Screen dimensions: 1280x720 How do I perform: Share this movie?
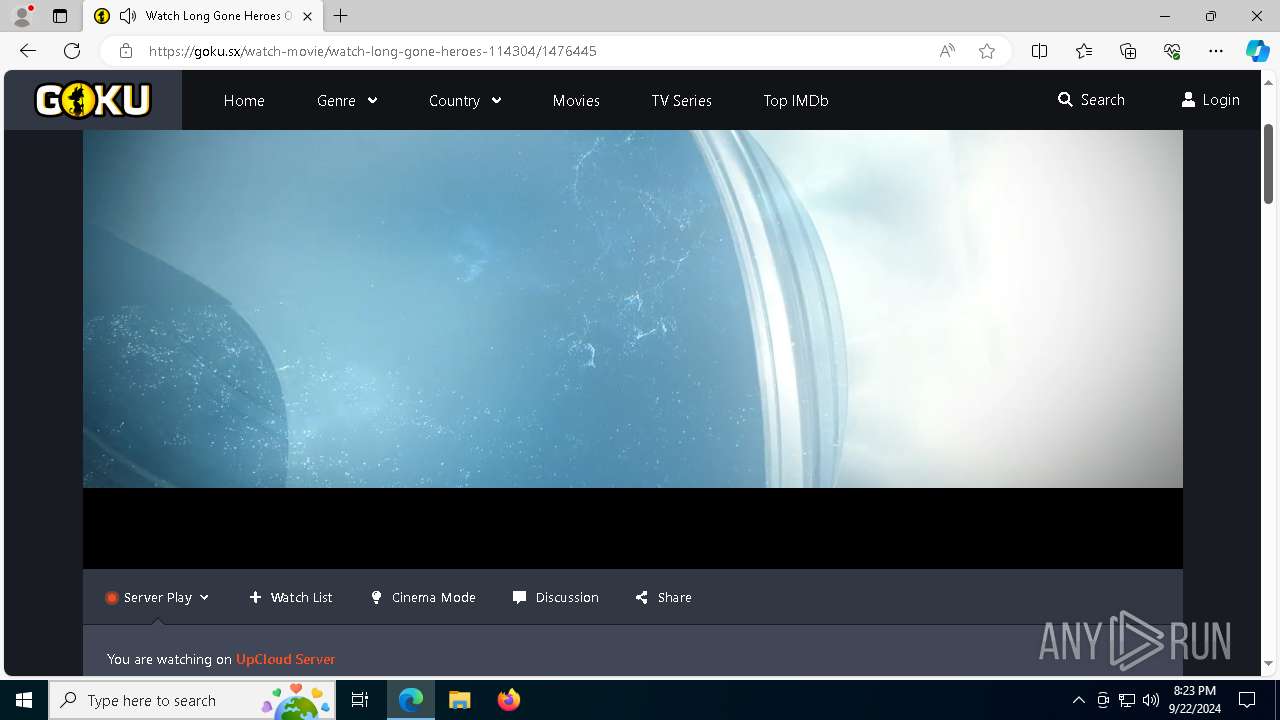663,597
